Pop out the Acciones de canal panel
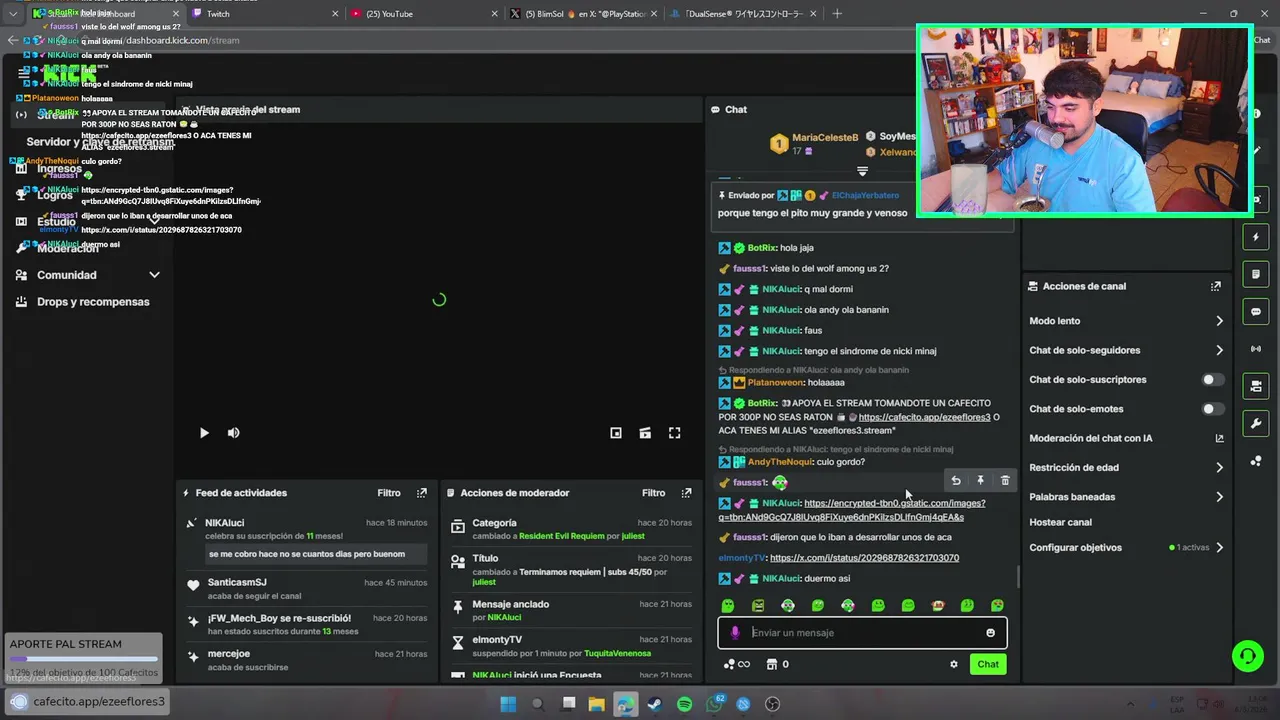 coord(1216,286)
